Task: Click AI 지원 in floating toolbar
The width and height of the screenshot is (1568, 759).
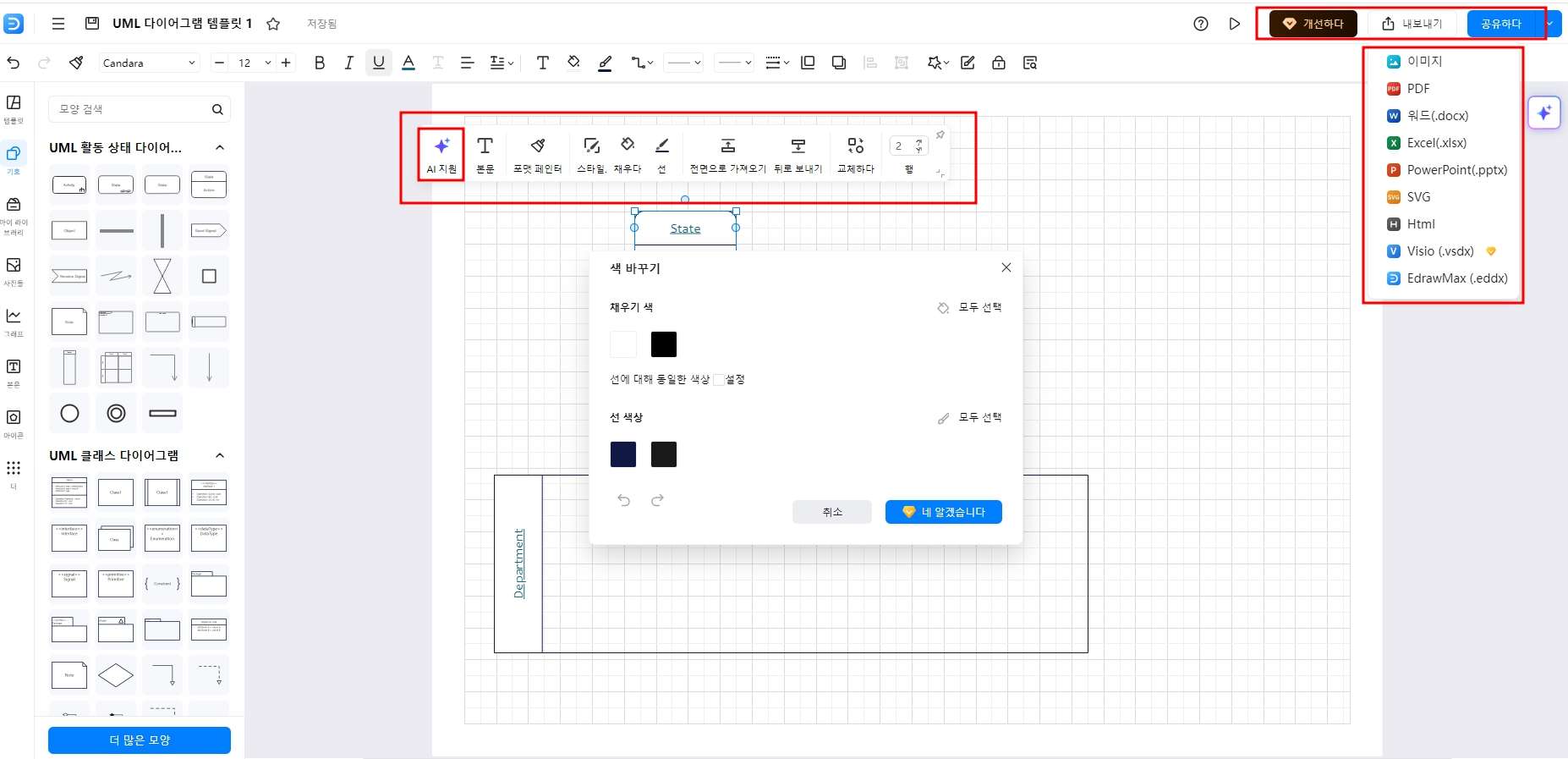Action: point(441,155)
